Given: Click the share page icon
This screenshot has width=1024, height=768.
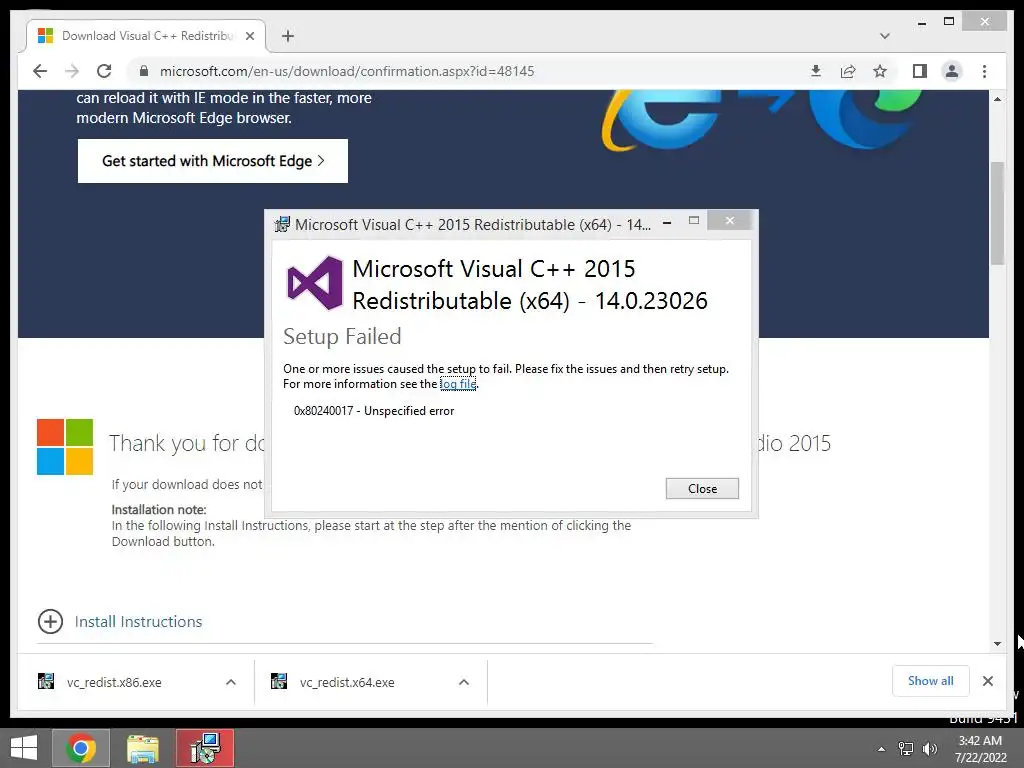Looking at the screenshot, I should point(848,71).
